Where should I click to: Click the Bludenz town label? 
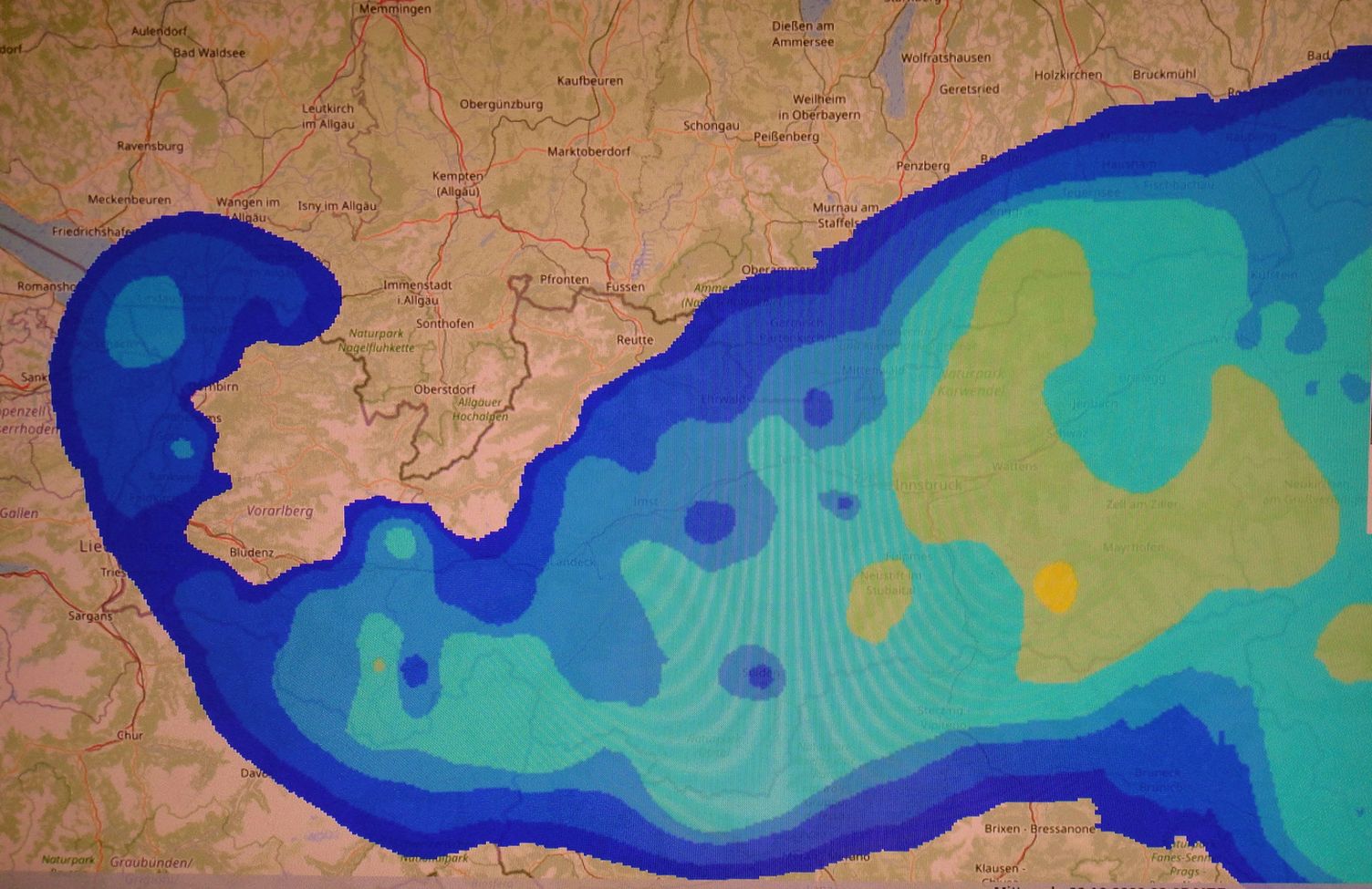tap(251, 553)
